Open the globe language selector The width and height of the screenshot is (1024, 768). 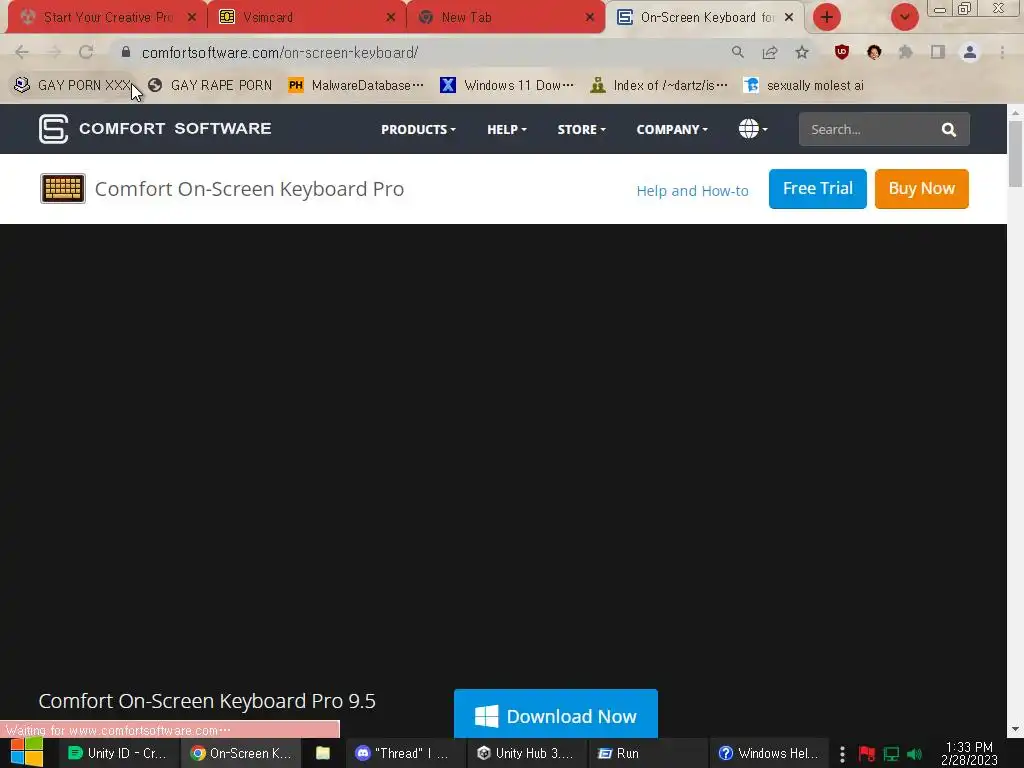point(753,129)
